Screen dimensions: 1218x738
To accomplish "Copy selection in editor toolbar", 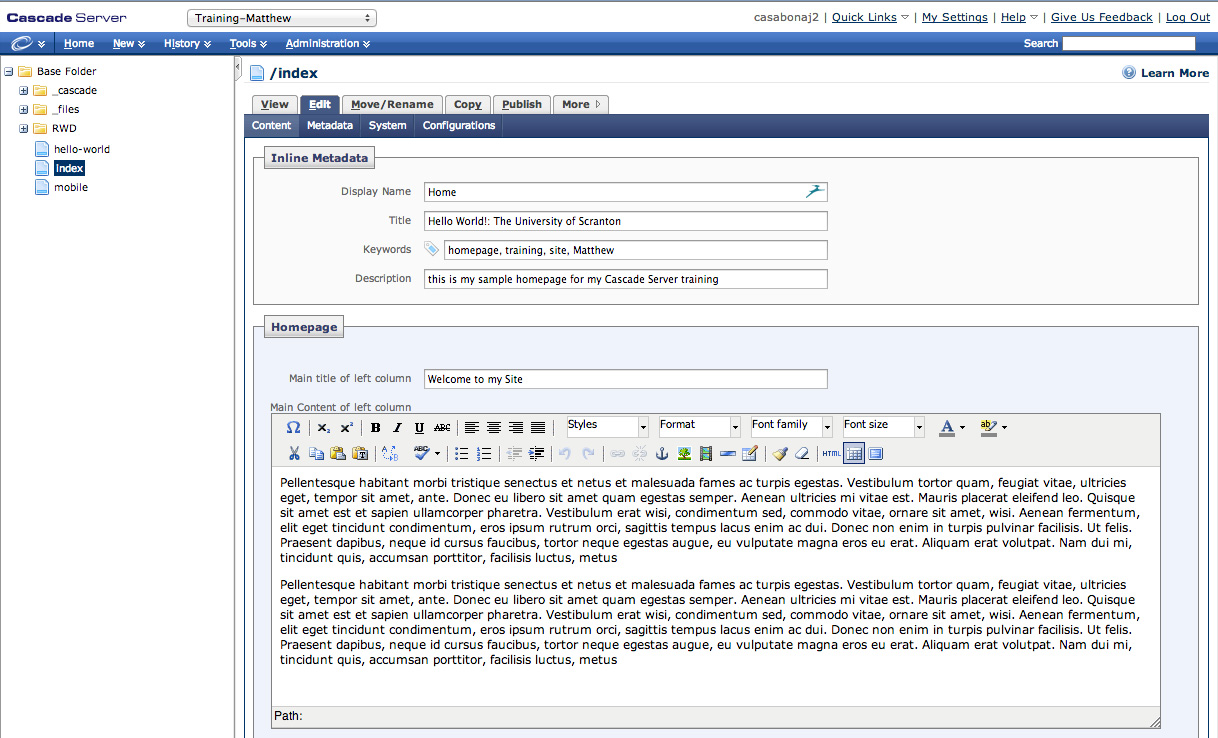I will point(316,453).
